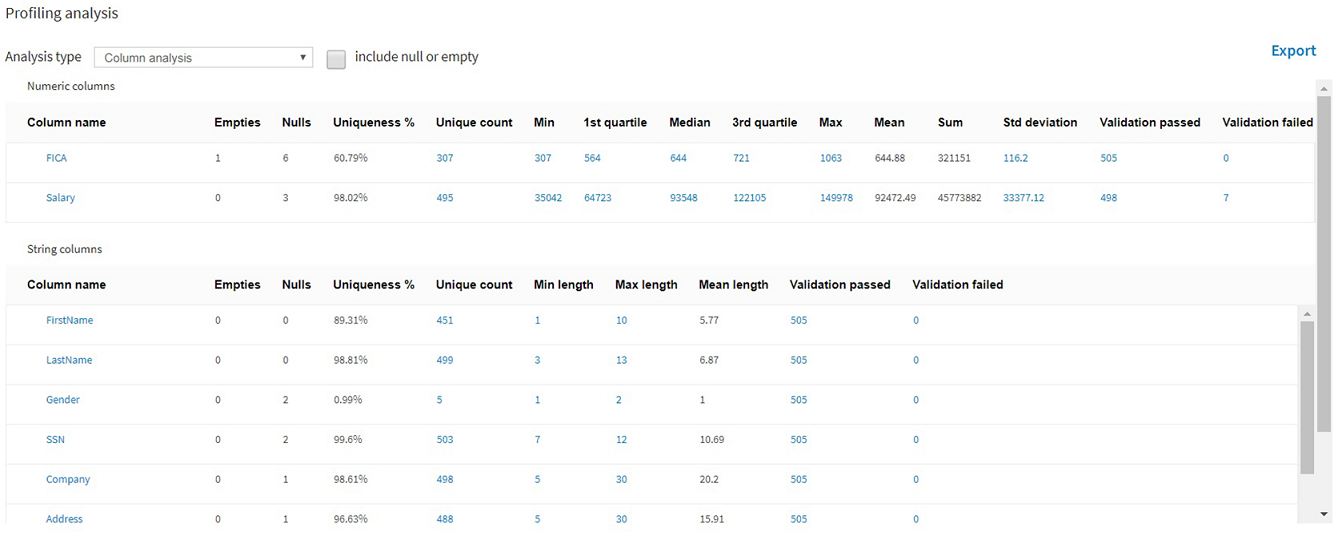Select the LastName string column
The height and width of the screenshot is (552, 1342).
69,360
